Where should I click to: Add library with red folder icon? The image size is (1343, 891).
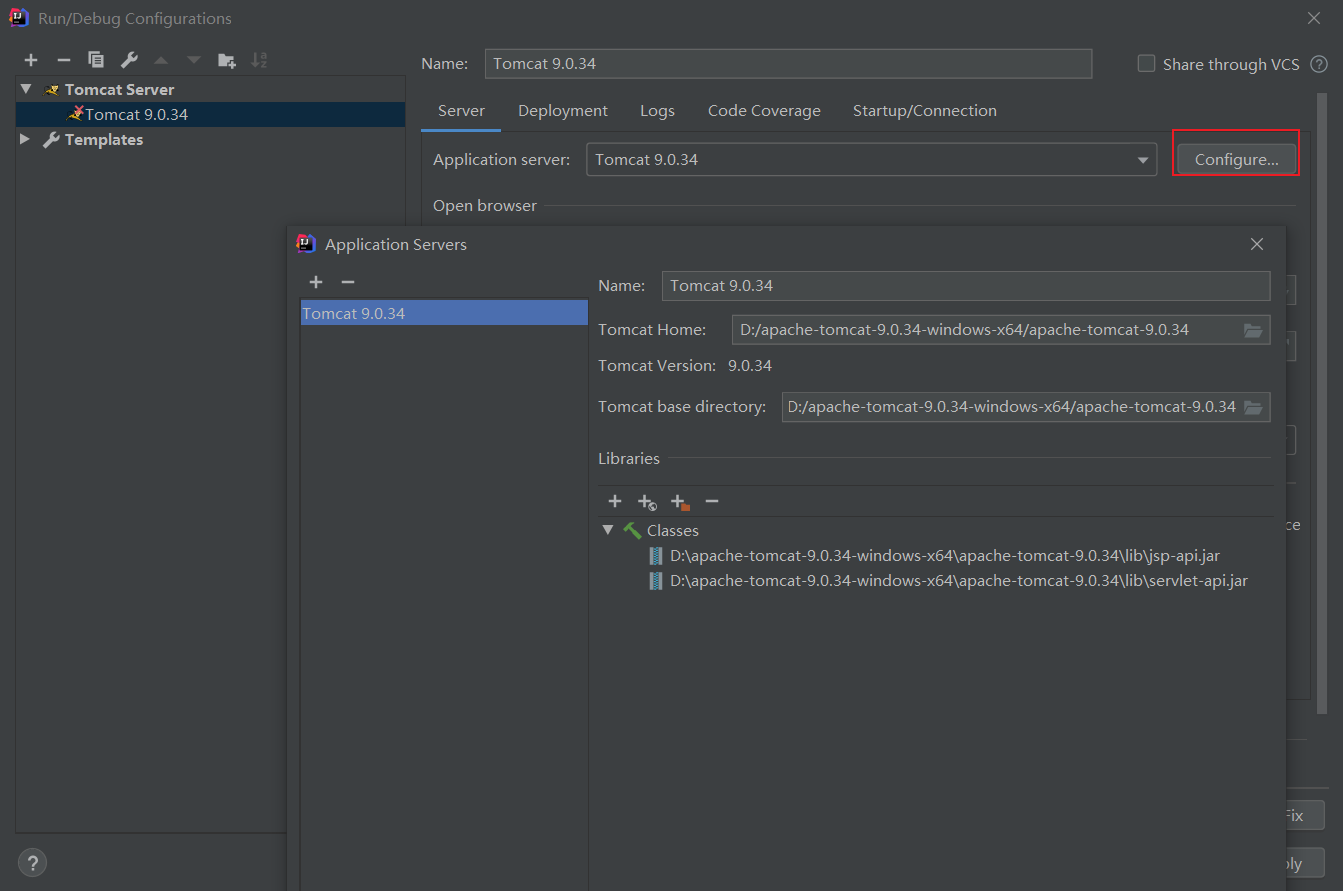tap(680, 501)
